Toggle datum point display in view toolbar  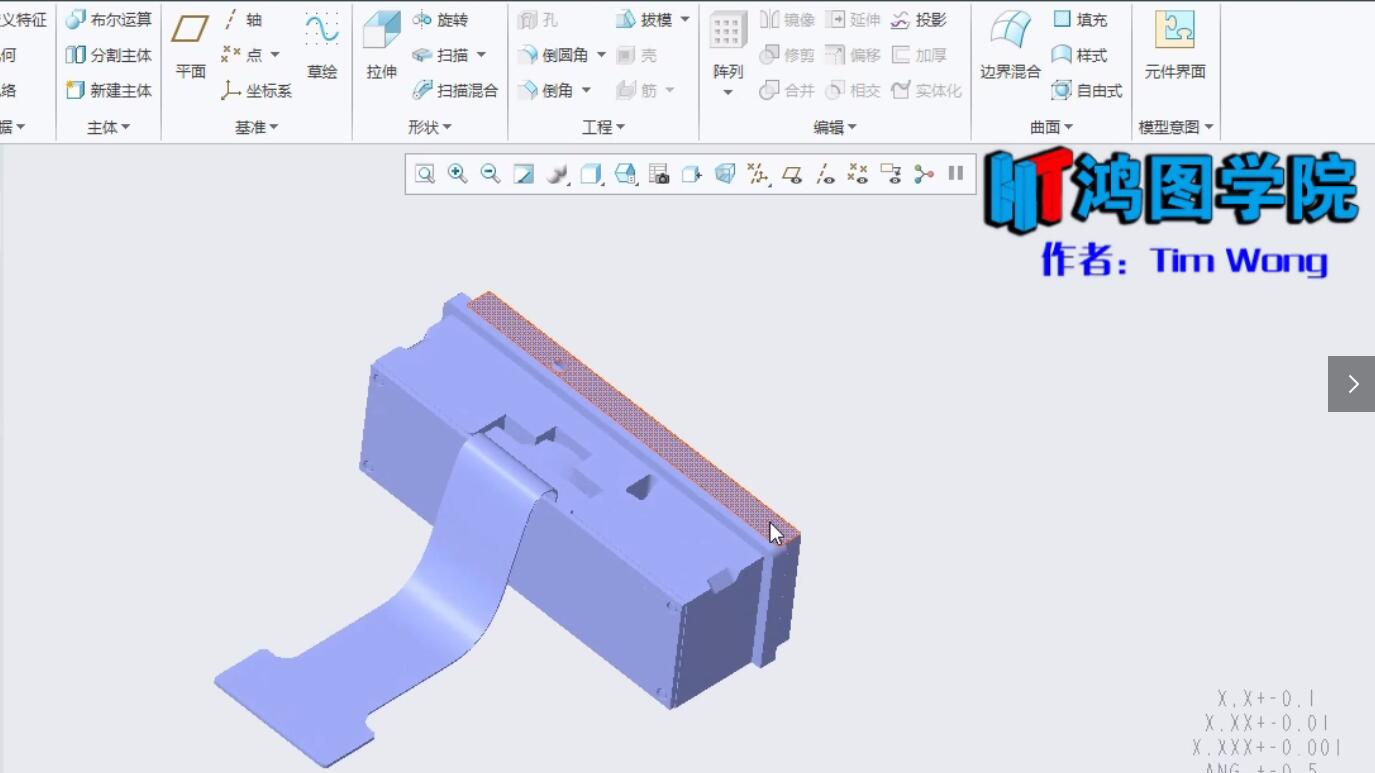(x=857, y=174)
